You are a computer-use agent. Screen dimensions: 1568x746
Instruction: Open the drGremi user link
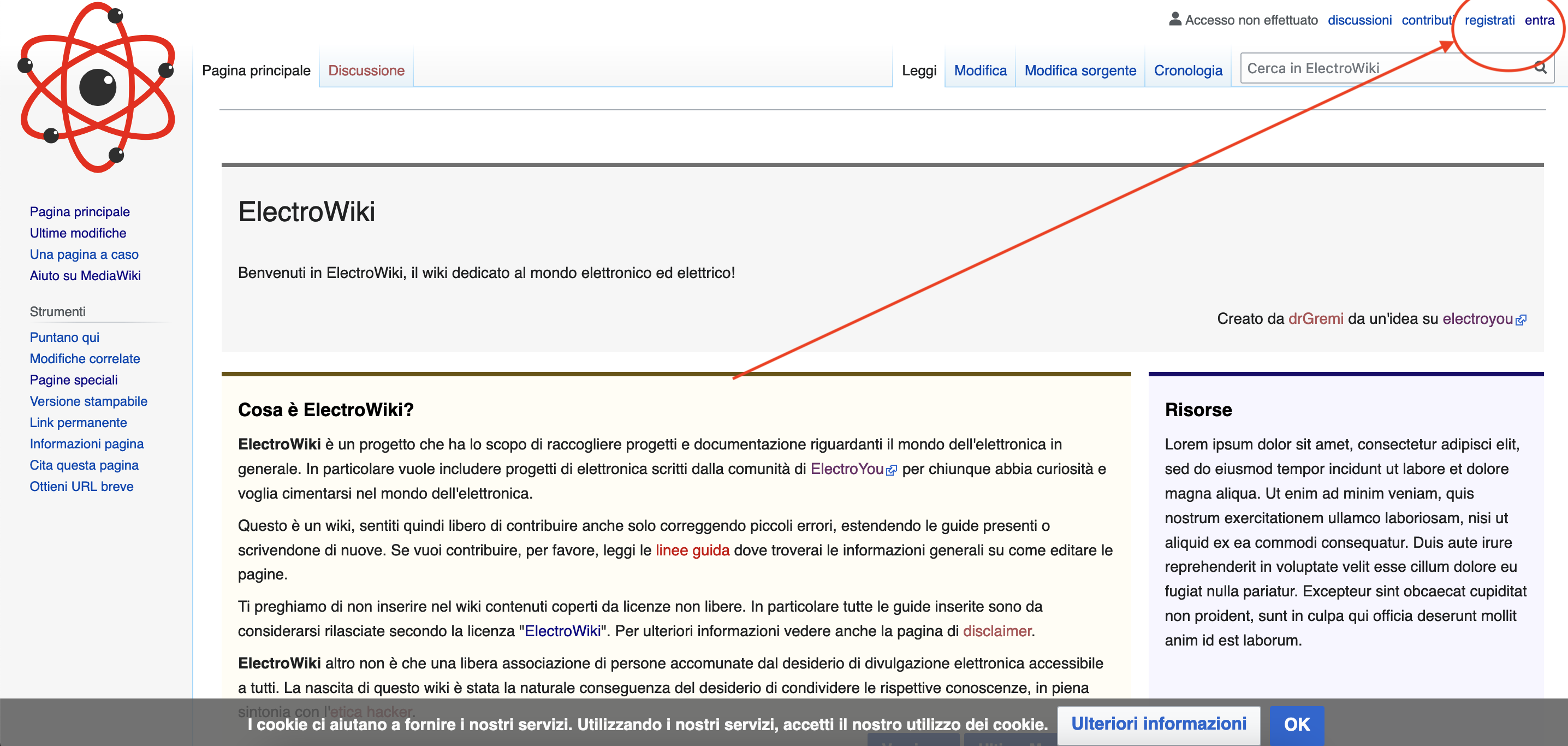click(x=1315, y=318)
